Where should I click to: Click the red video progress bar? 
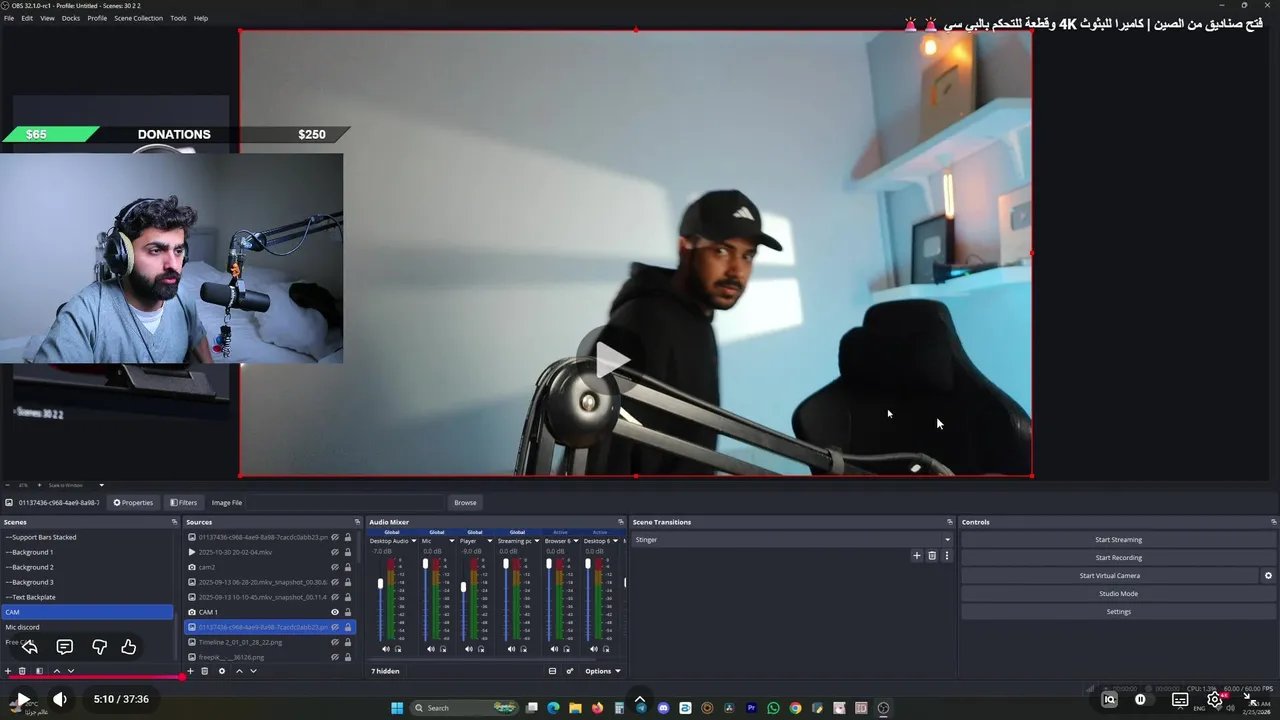pos(96,677)
